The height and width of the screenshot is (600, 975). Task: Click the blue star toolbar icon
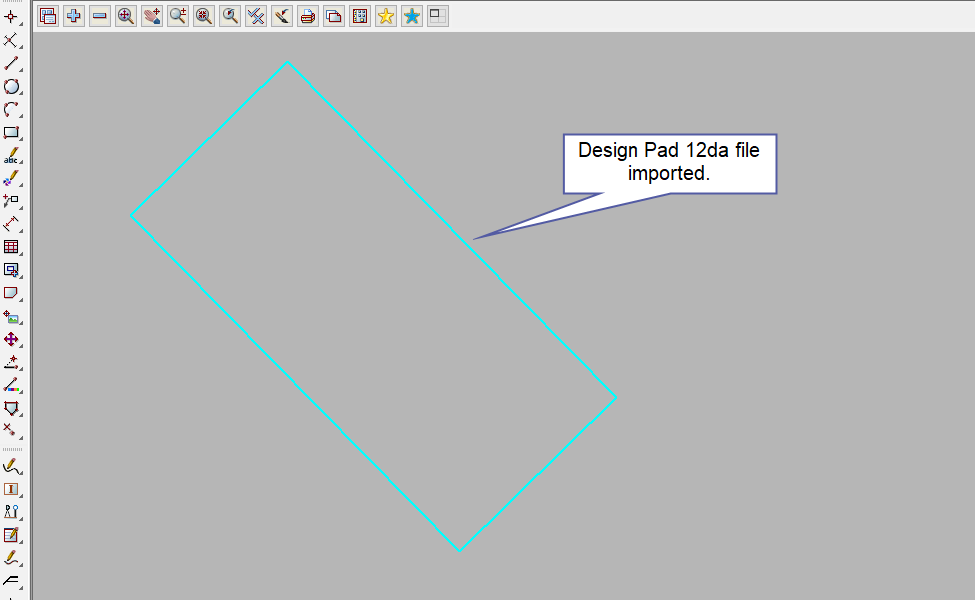tap(412, 16)
